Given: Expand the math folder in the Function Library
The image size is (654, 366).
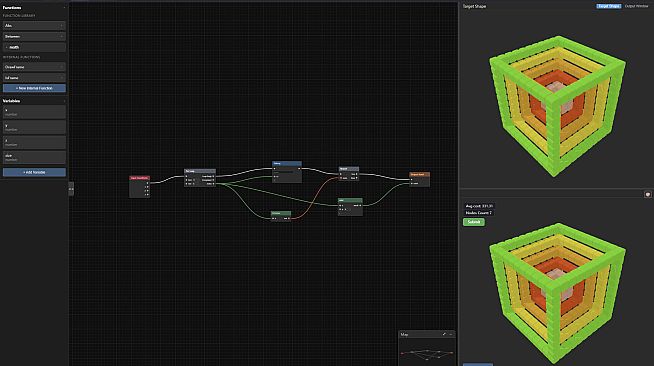Looking at the screenshot, I should click(x=34, y=47).
